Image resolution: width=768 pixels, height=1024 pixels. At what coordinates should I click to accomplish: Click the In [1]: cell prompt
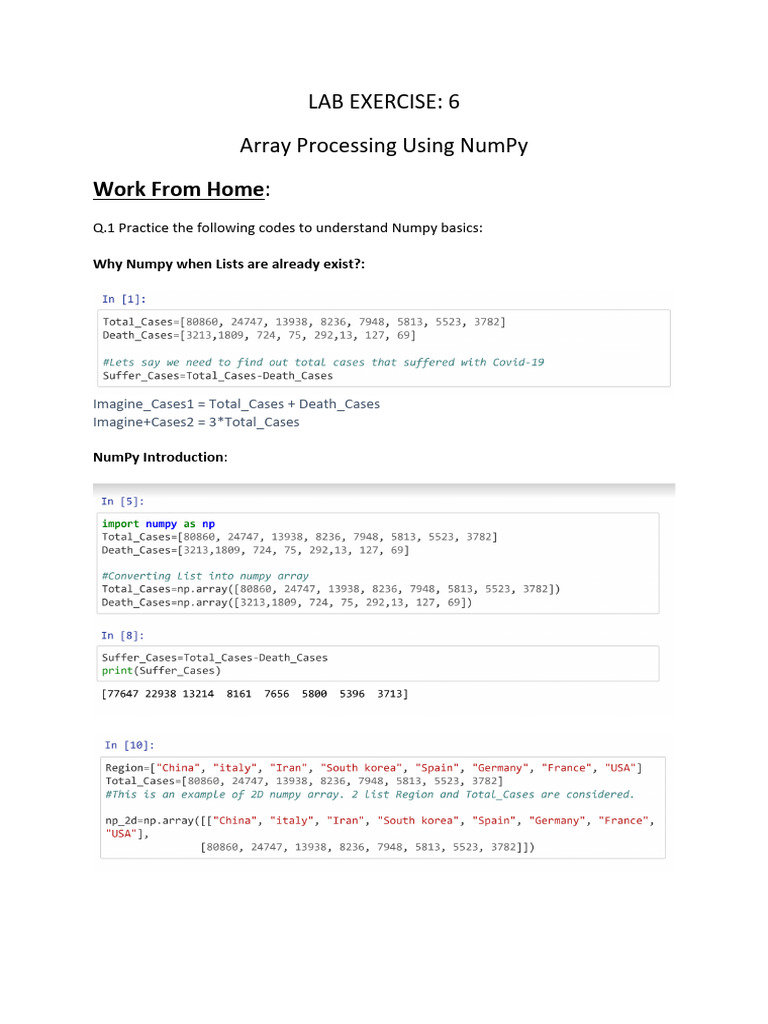point(124,298)
